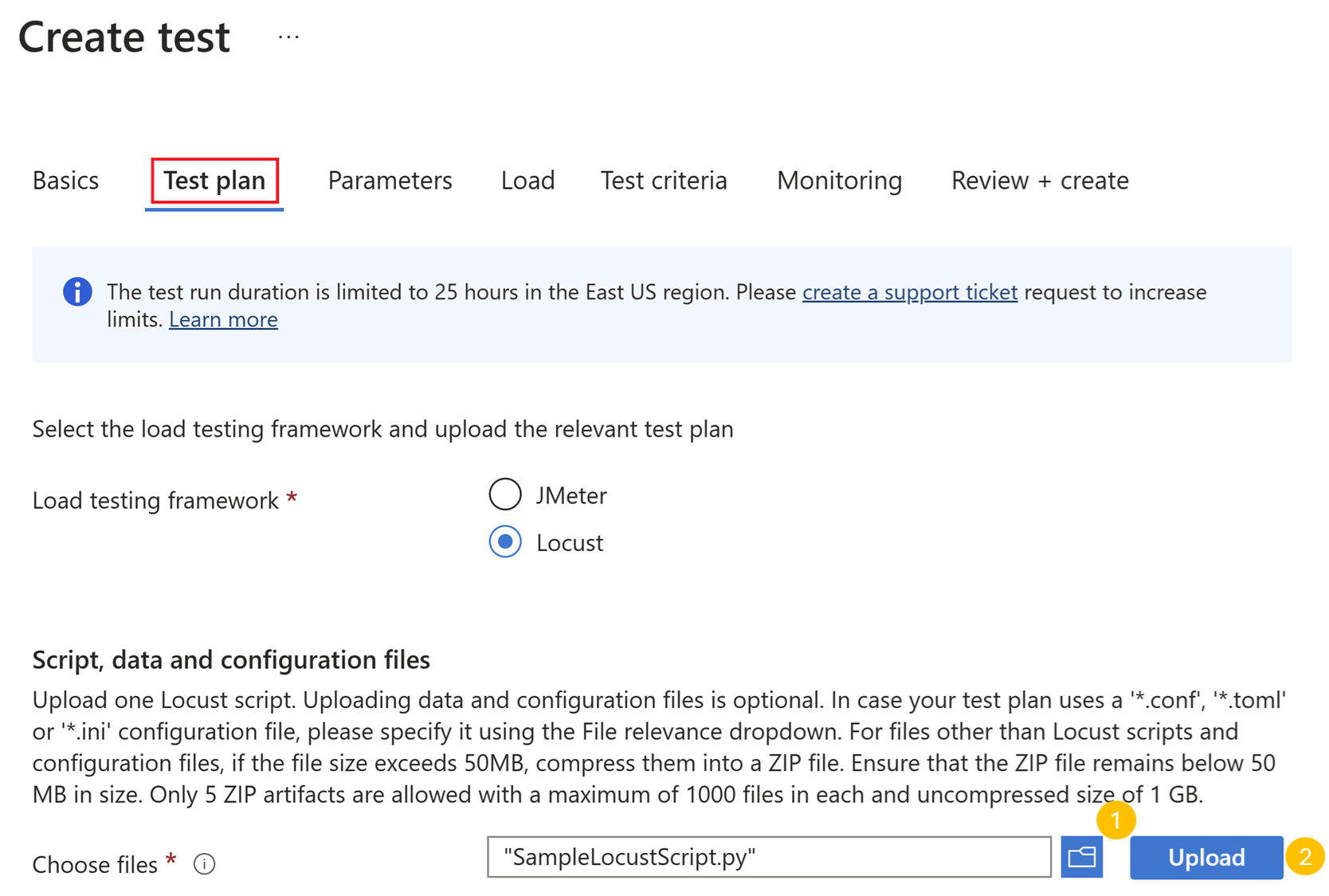Click the Upload button to upload the script
This screenshot has width=1329, height=896.
1206,858
